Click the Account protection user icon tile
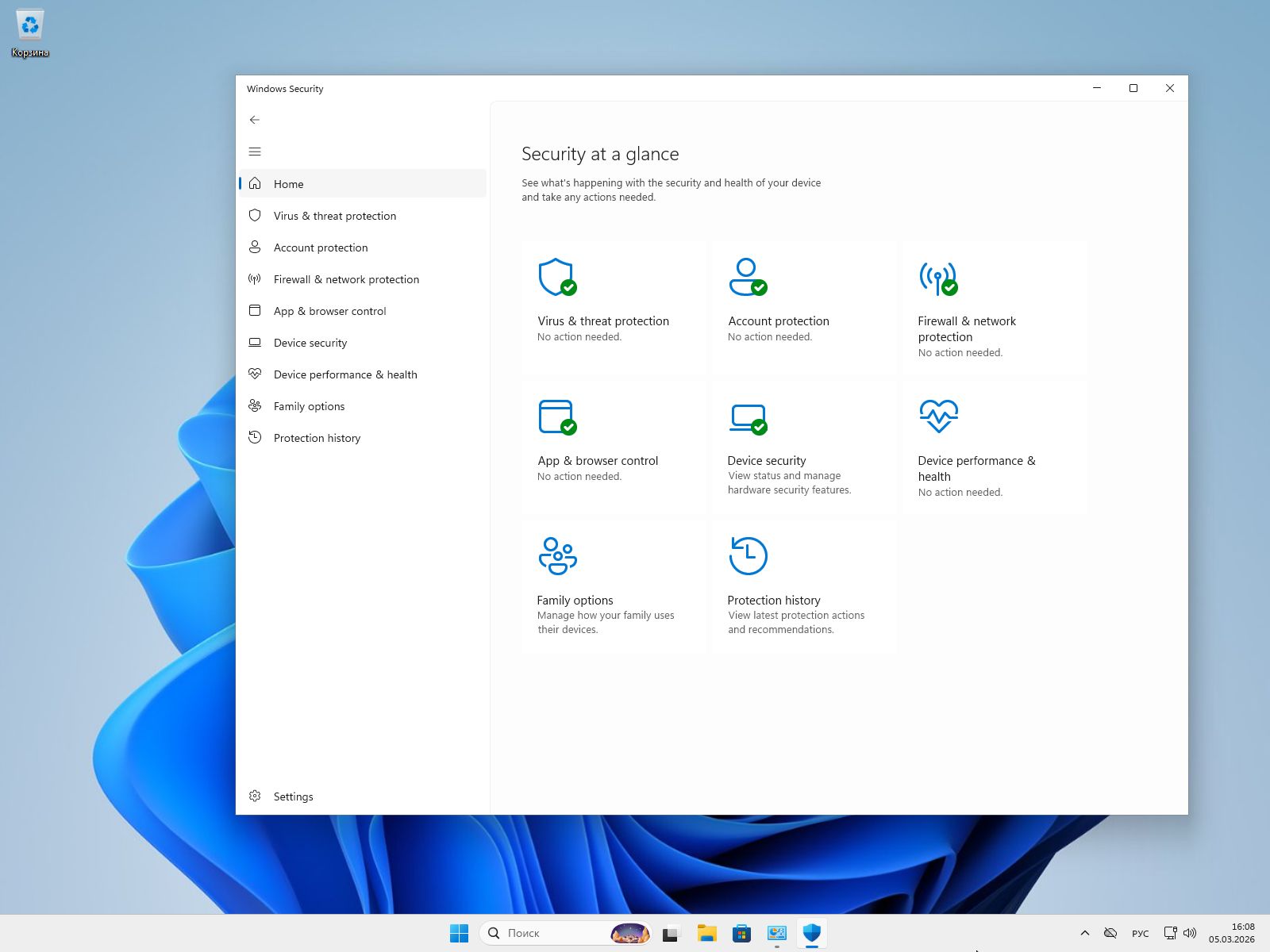 (x=749, y=278)
